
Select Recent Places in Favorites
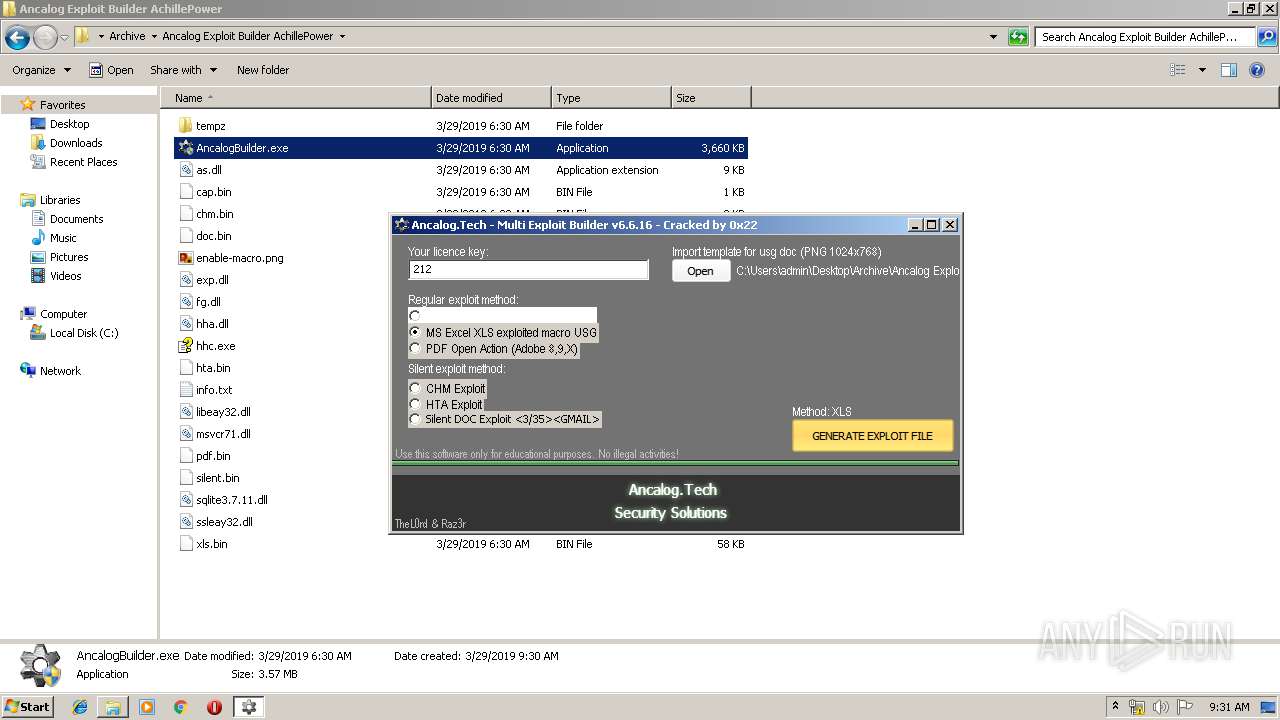click(x=84, y=162)
